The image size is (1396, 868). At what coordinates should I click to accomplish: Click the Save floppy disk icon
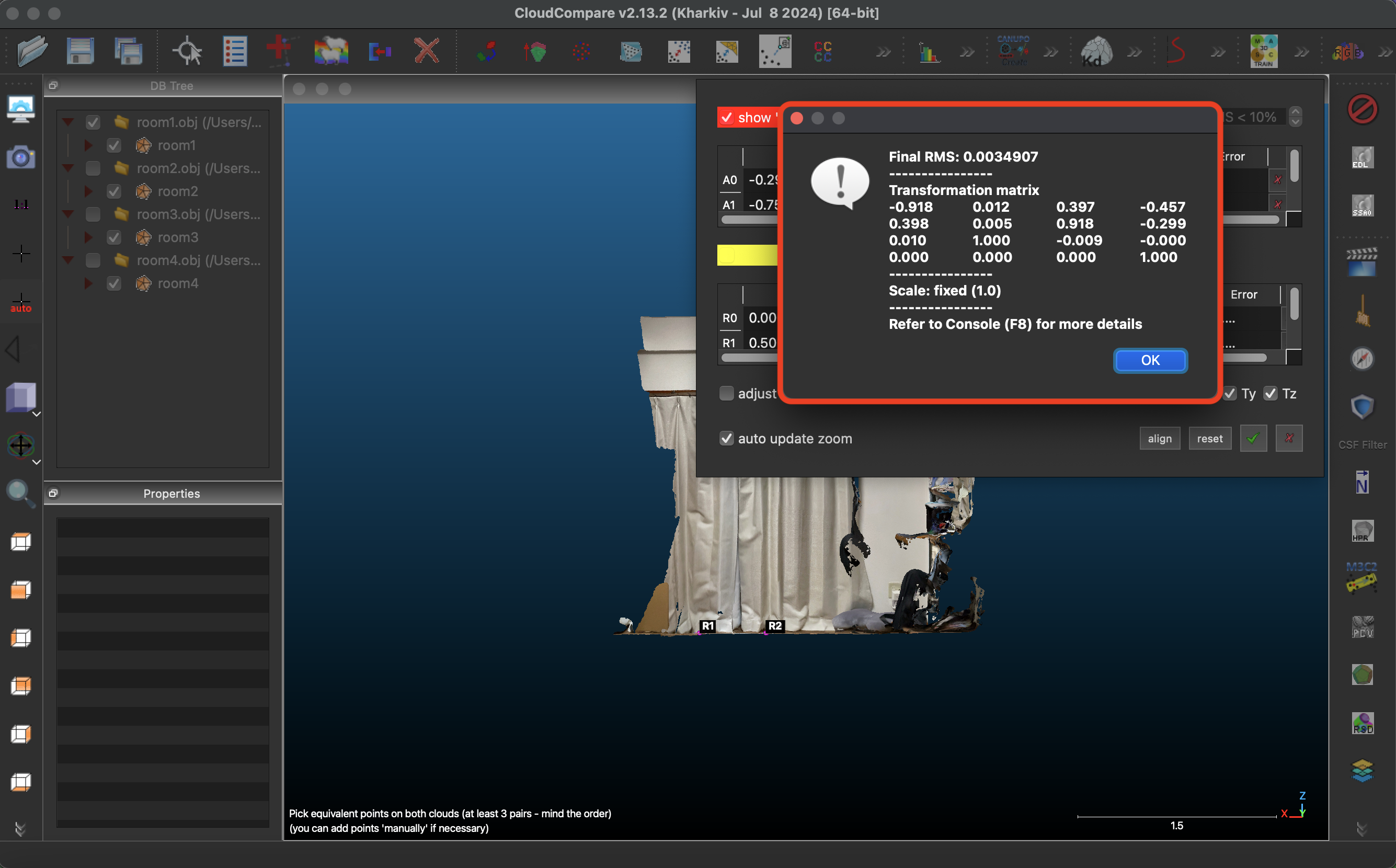pyautogui.click(x=80, y=52)
